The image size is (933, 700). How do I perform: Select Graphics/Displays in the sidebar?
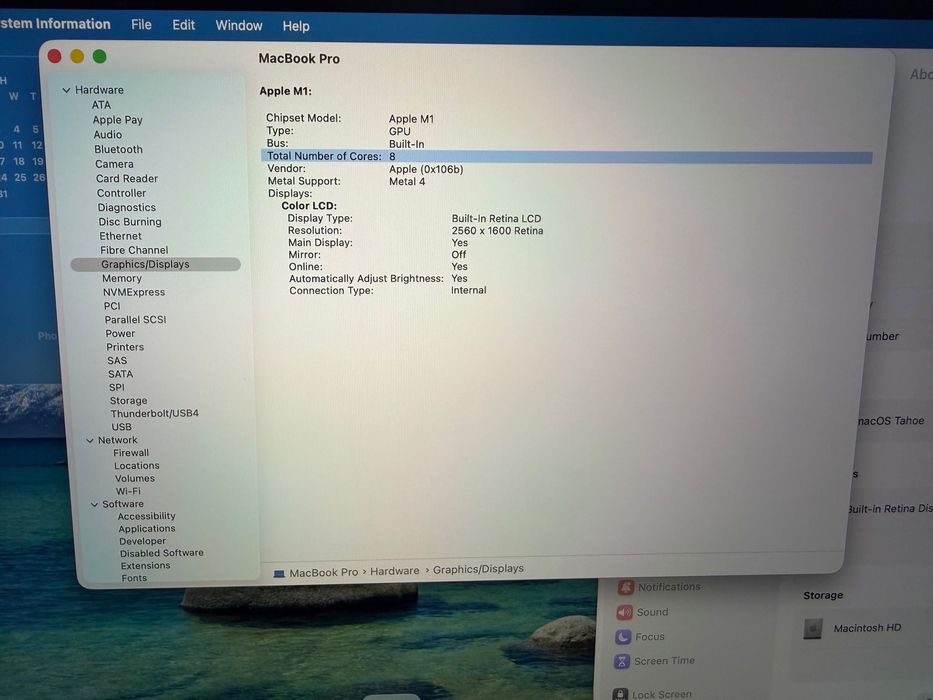coord(155,264)
